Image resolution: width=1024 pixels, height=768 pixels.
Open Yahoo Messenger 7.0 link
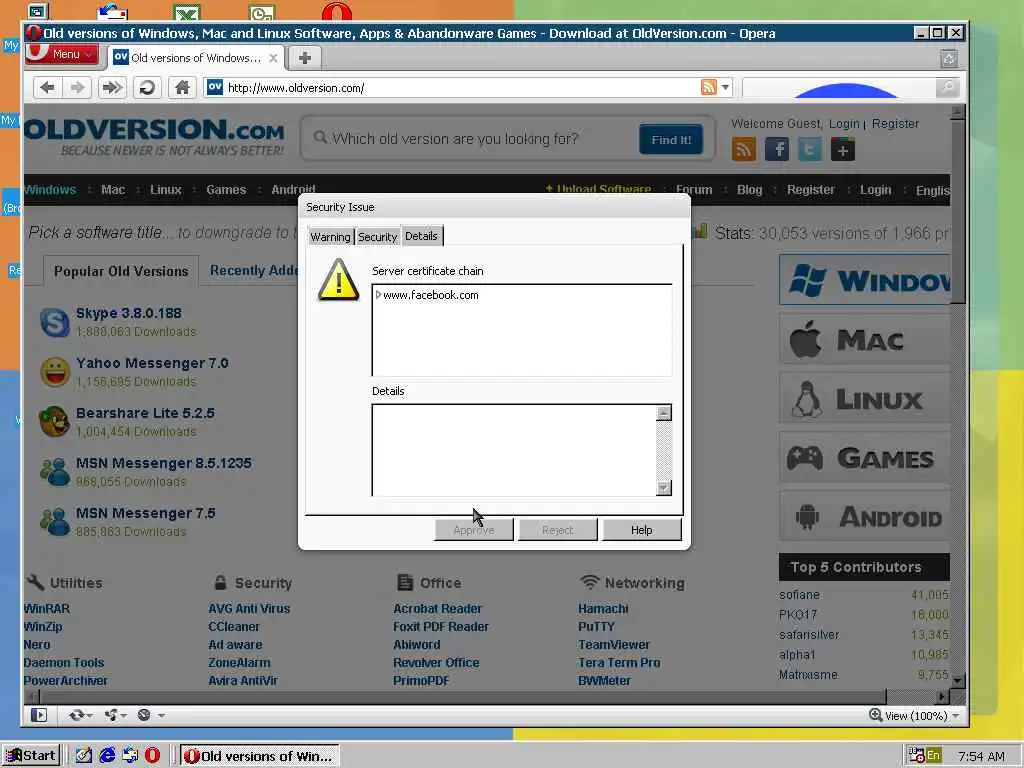[152, 363]
